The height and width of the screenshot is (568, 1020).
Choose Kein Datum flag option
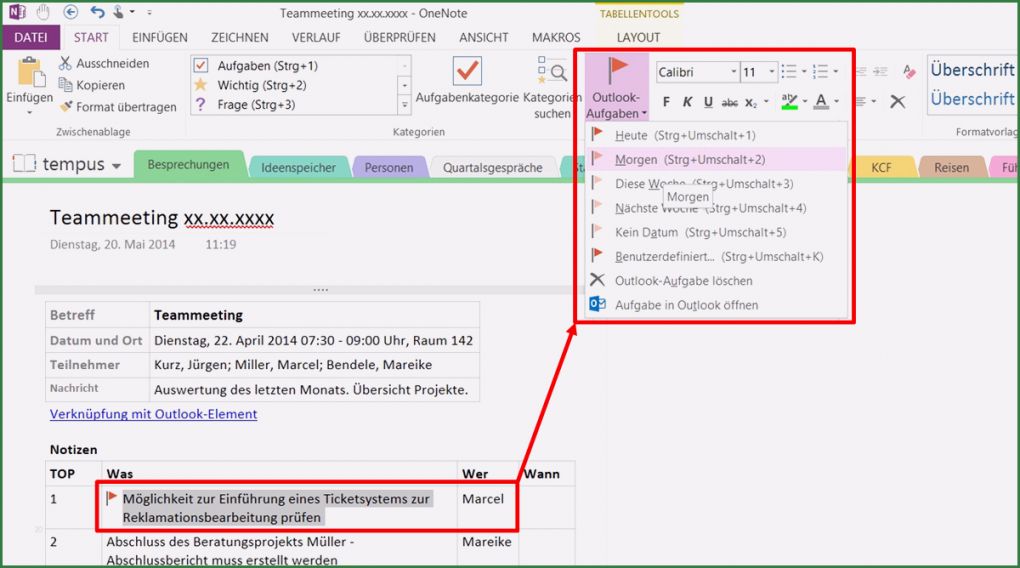[716, 232]
